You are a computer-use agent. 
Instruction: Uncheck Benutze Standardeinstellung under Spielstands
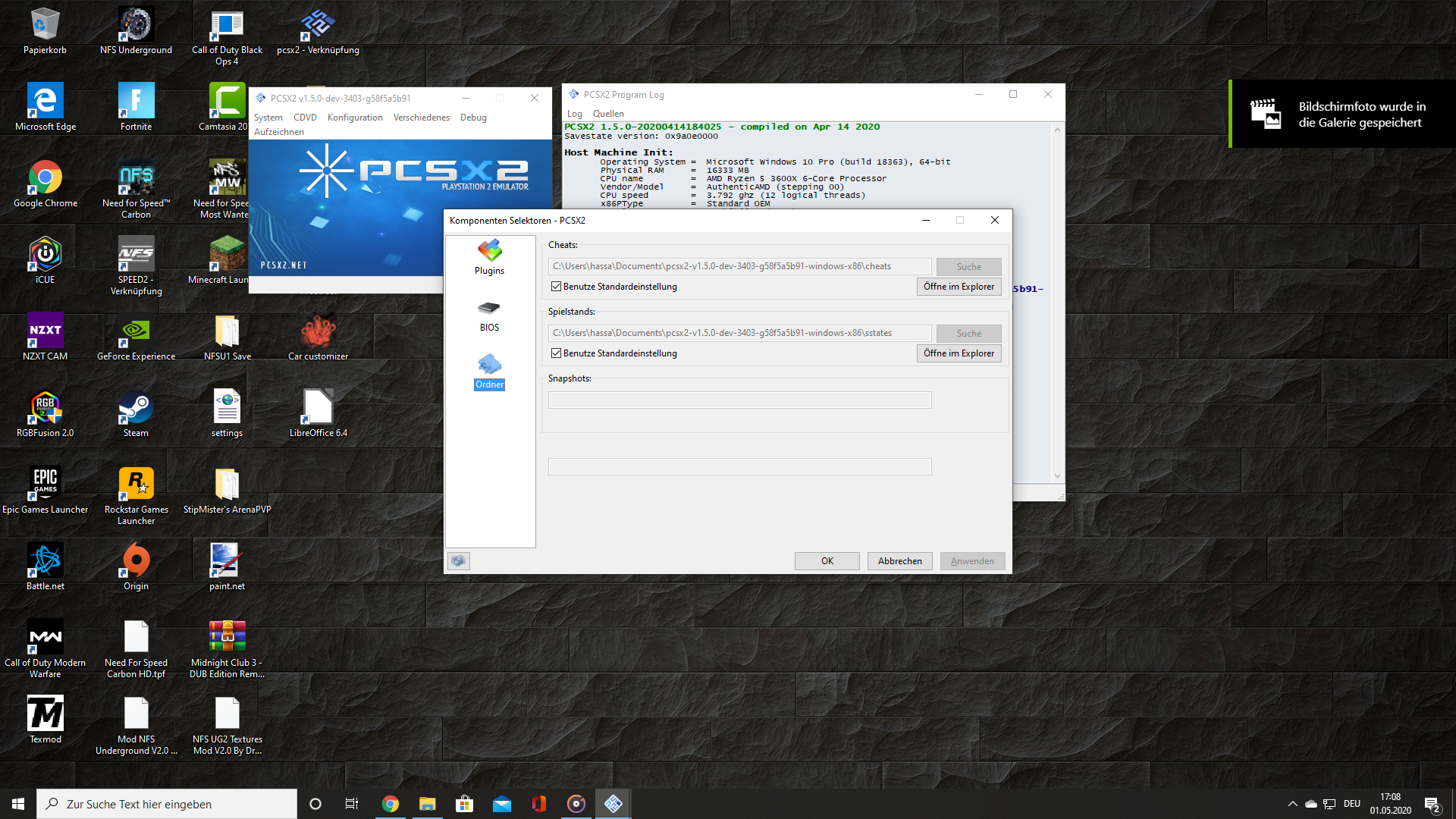click(557, 353)
